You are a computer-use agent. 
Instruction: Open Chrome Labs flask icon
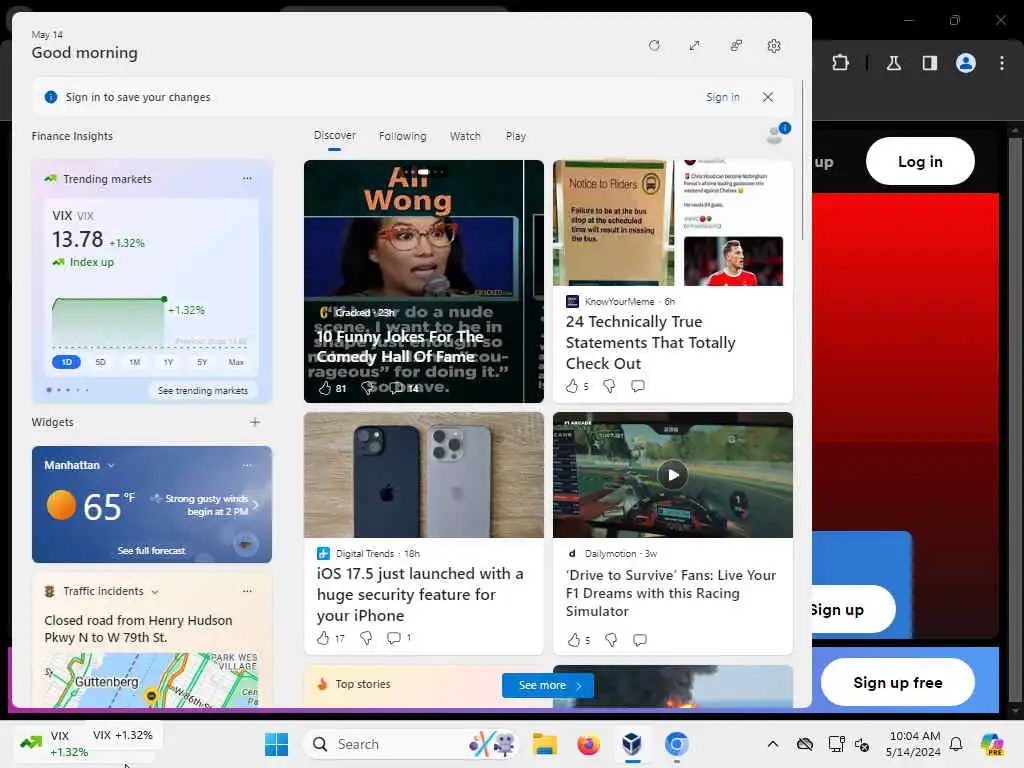click(893, 63)
